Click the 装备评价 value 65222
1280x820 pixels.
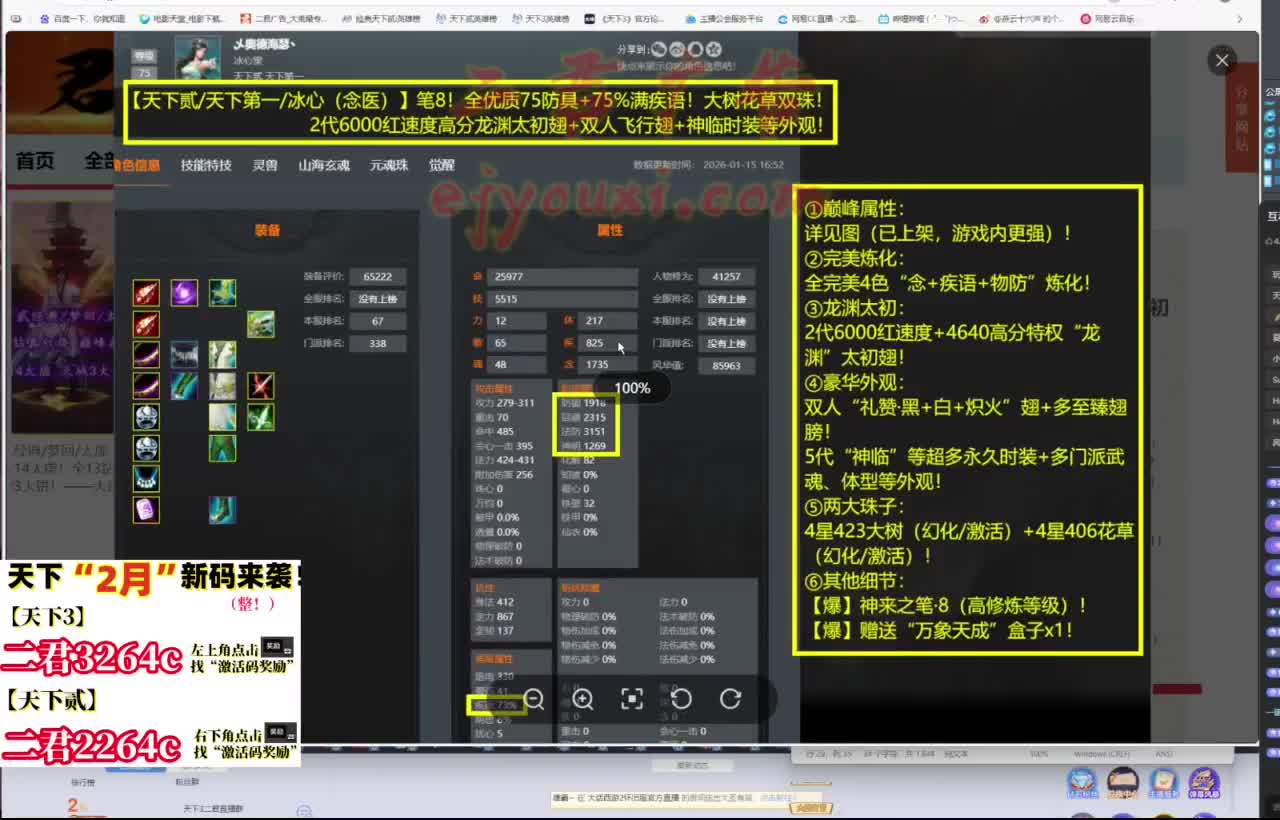[378, 277]
